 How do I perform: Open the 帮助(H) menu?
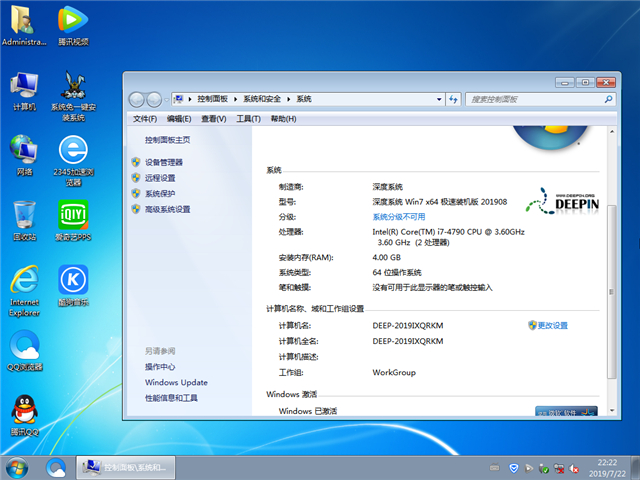283,119
